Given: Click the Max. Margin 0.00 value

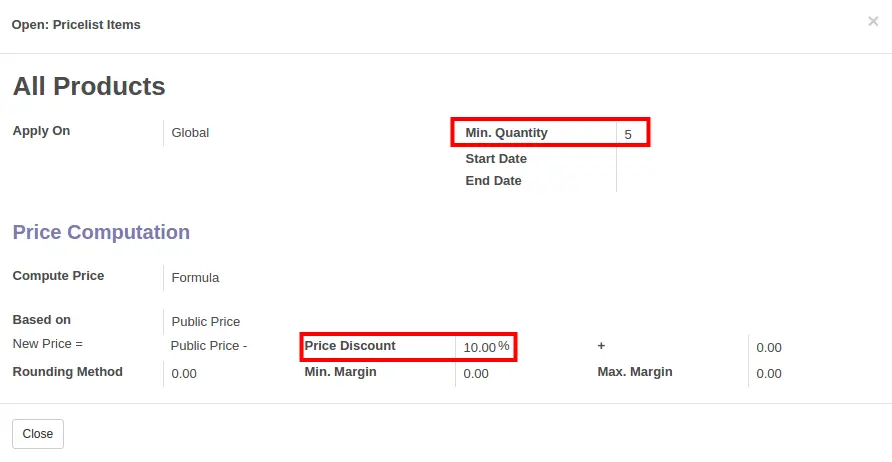Looking at the screenshot, I should pyautogui.click(x=769, y=374).
